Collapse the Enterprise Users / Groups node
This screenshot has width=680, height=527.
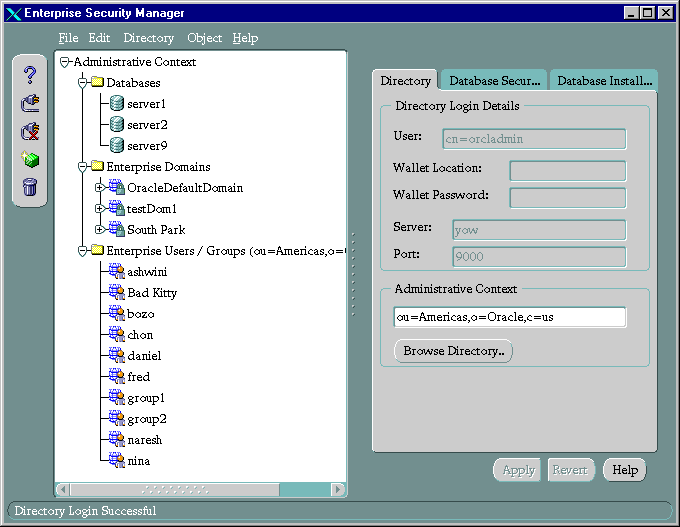pos(83,251)
